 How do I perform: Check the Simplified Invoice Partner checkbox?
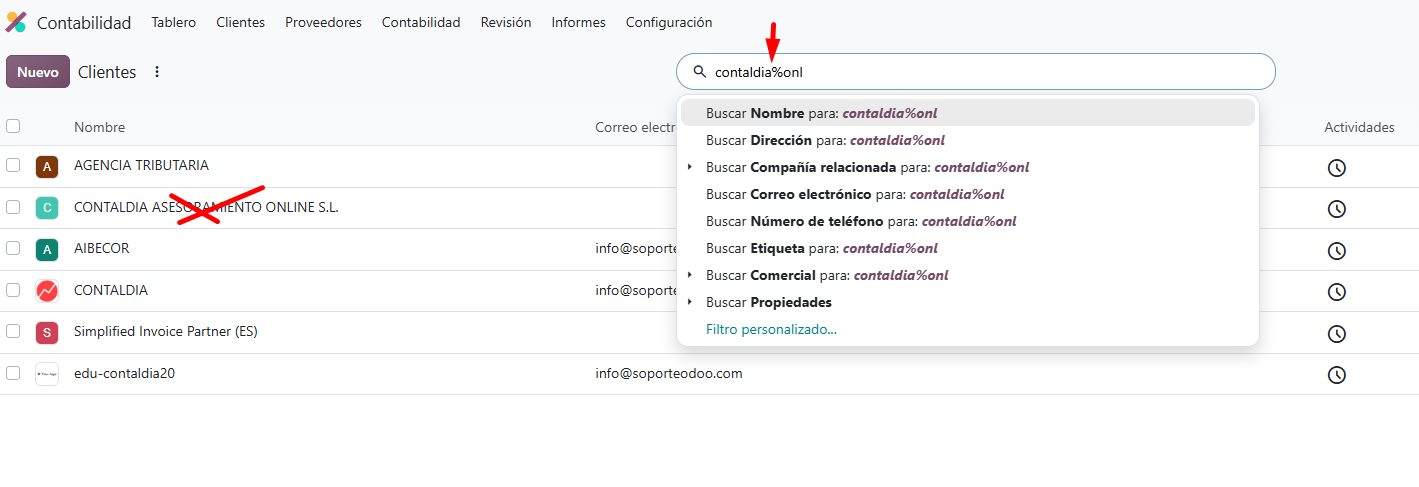coord(13,331)
